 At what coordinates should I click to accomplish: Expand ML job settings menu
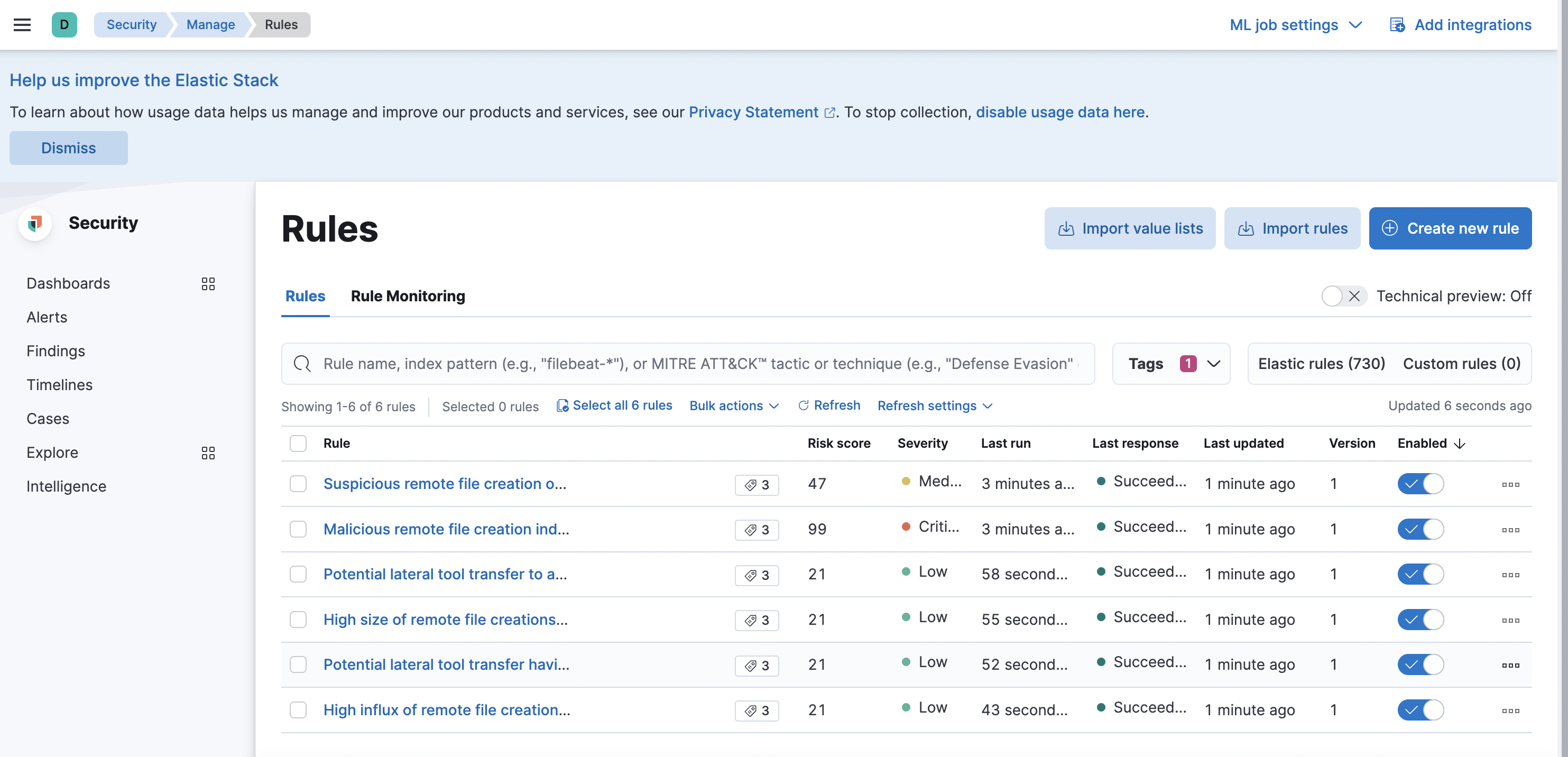point(1295,24)
